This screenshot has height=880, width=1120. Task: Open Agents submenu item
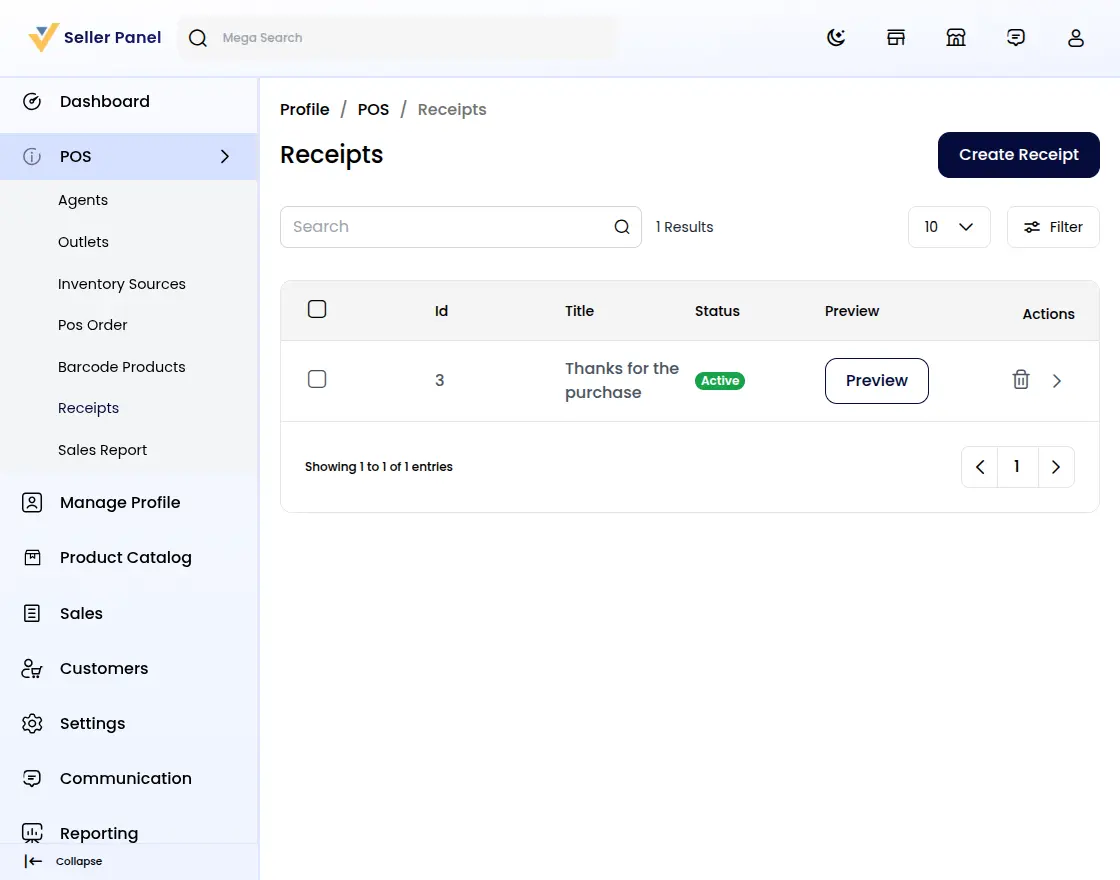pos(83,200)
